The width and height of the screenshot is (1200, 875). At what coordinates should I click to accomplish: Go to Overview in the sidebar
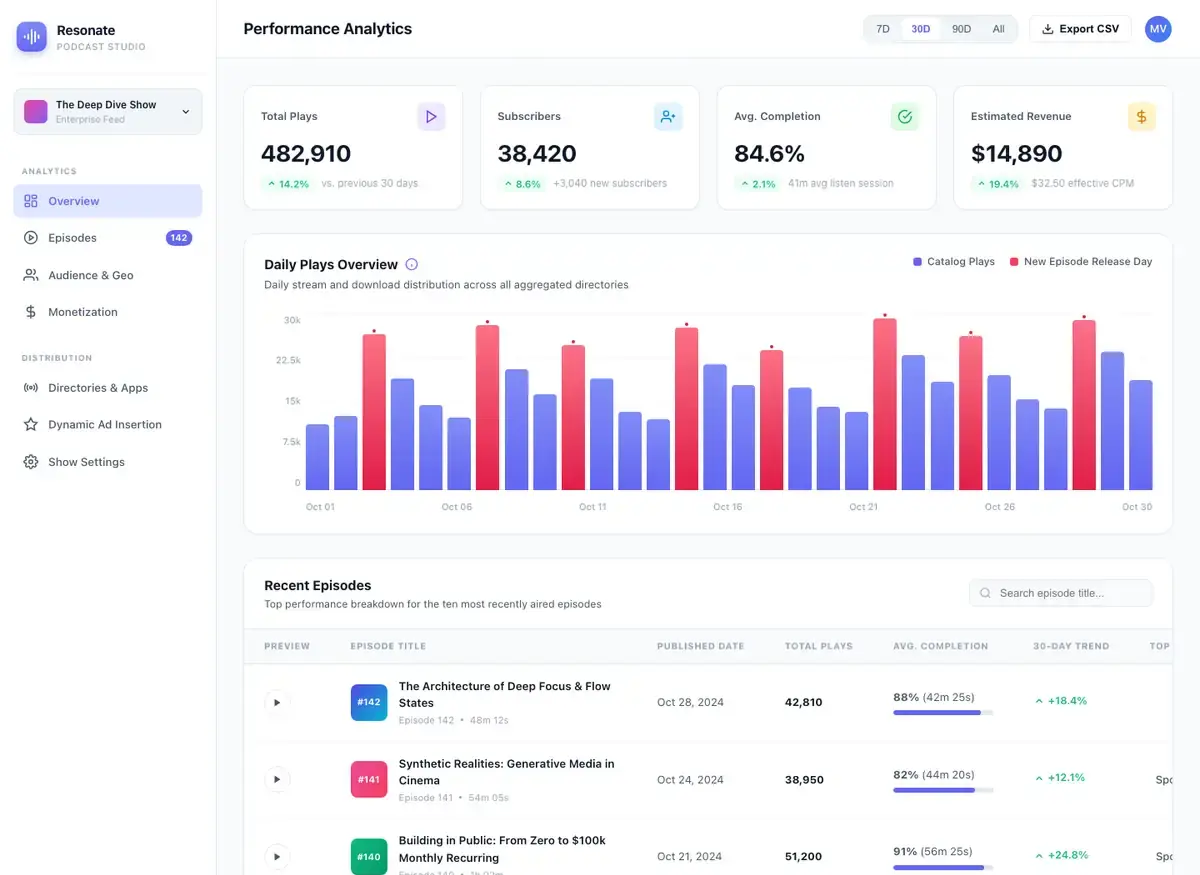108,201
